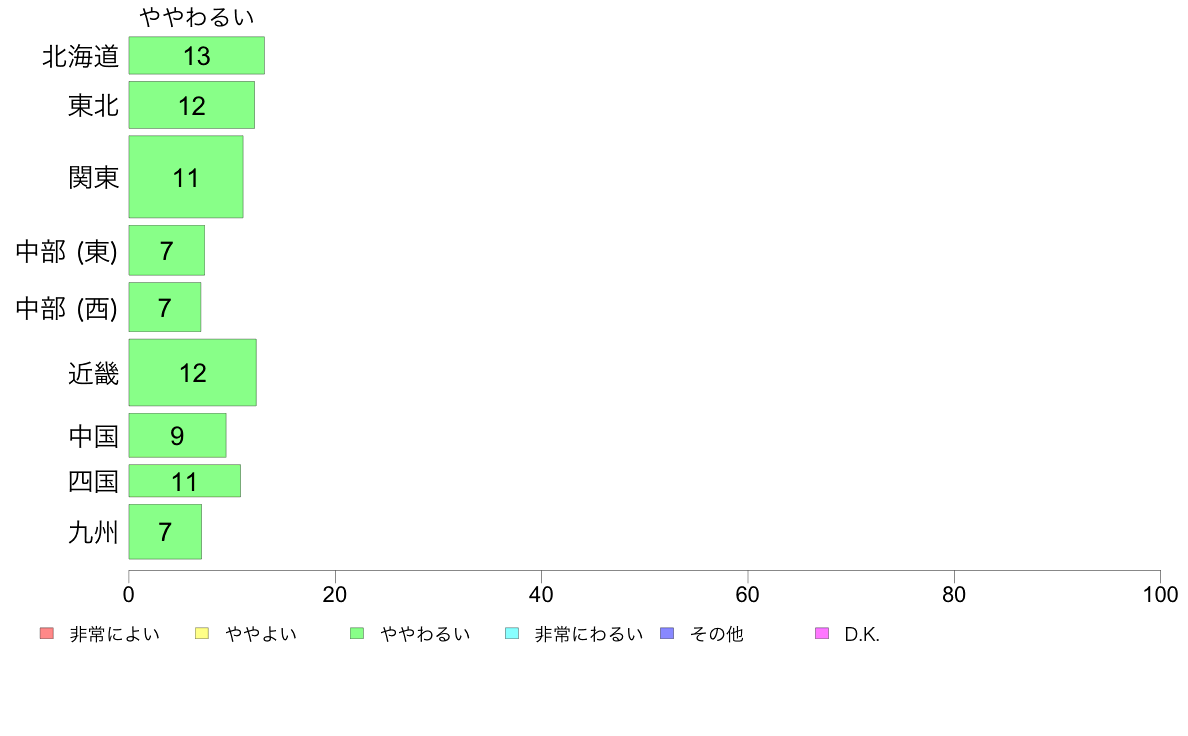Click the 非常にわるい legend text label
The image size is (1188, 736).
click(x=589, y=634)
